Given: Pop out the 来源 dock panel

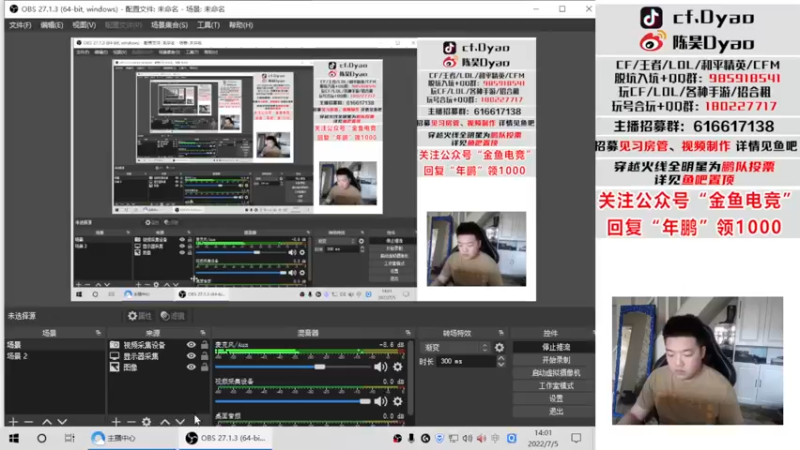Looking at the screenshot, I should (x=203, y=333).
